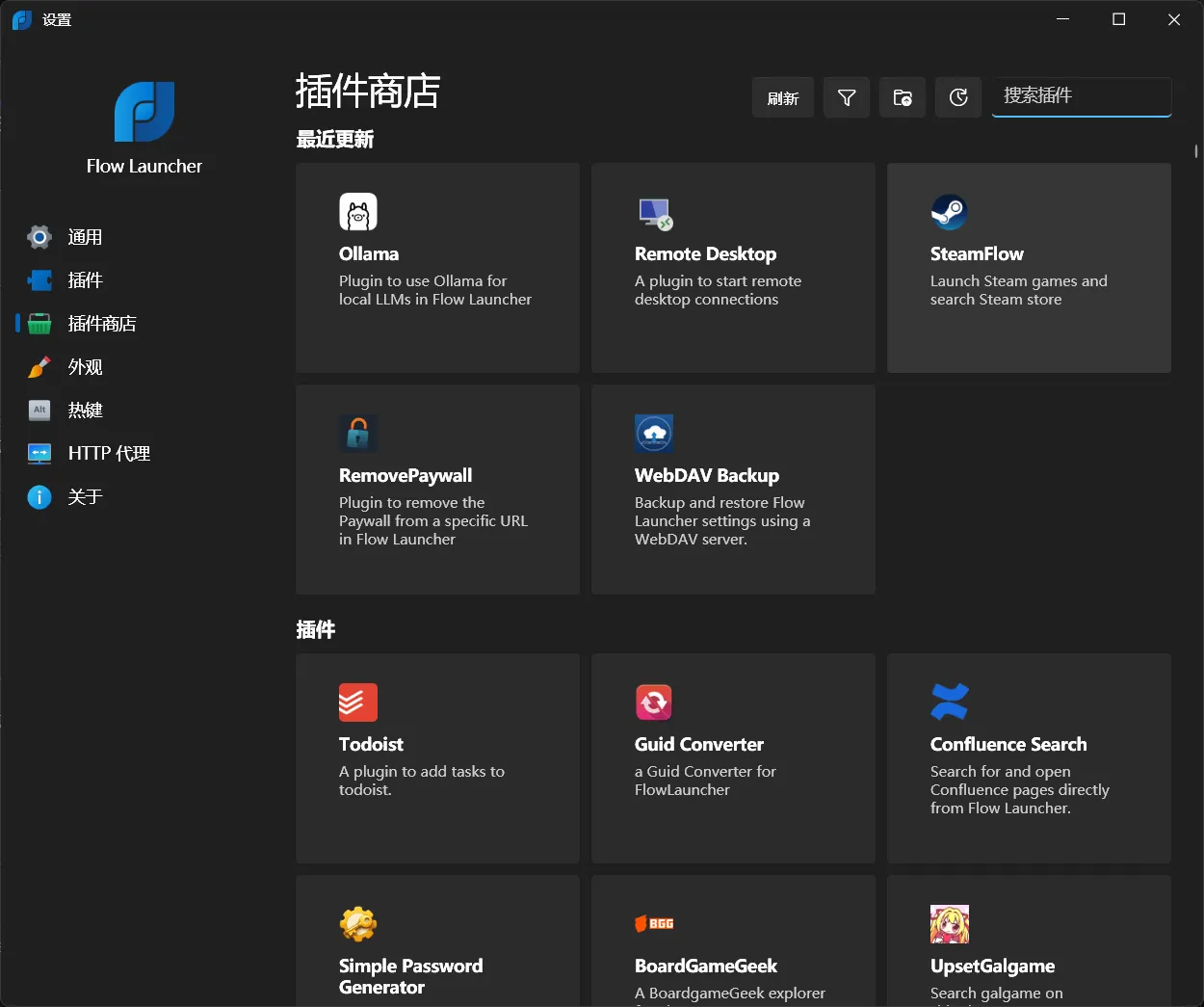Viewport: 1204px width, 1007px height.
Task: Maximize the settings window
Action: click(1119, 19)
